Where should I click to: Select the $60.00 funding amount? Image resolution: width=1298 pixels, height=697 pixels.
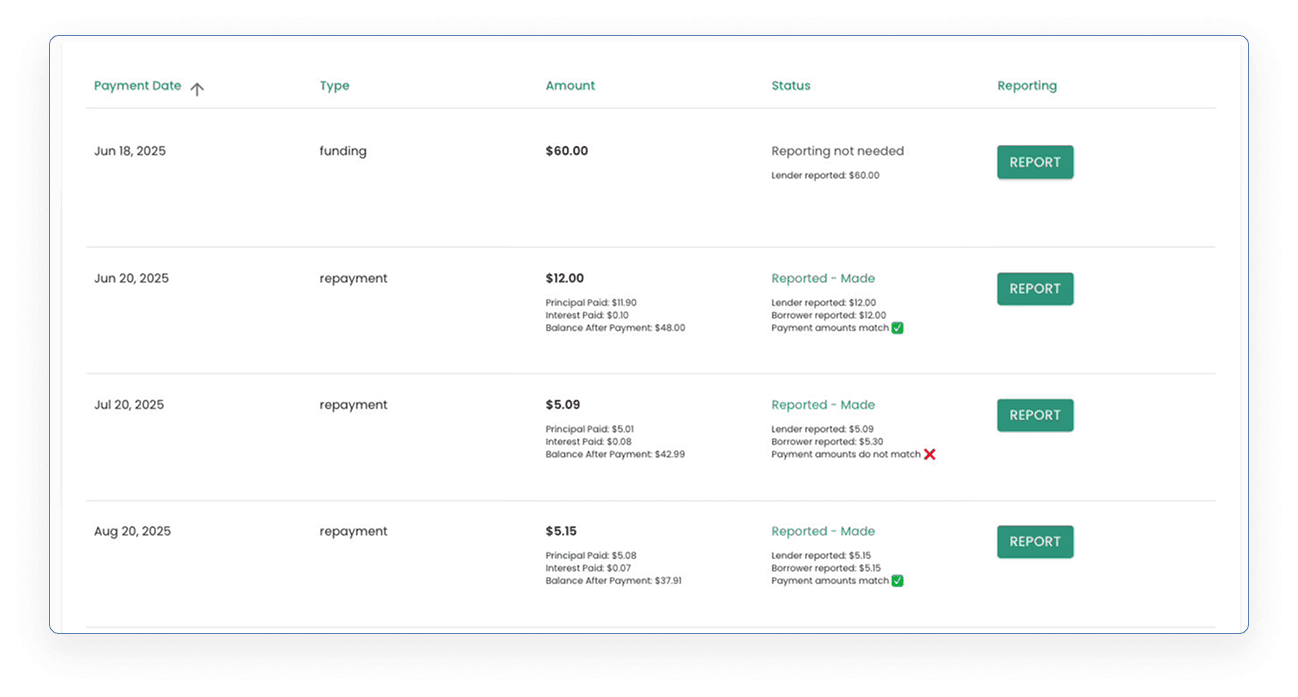click(567, 151)
